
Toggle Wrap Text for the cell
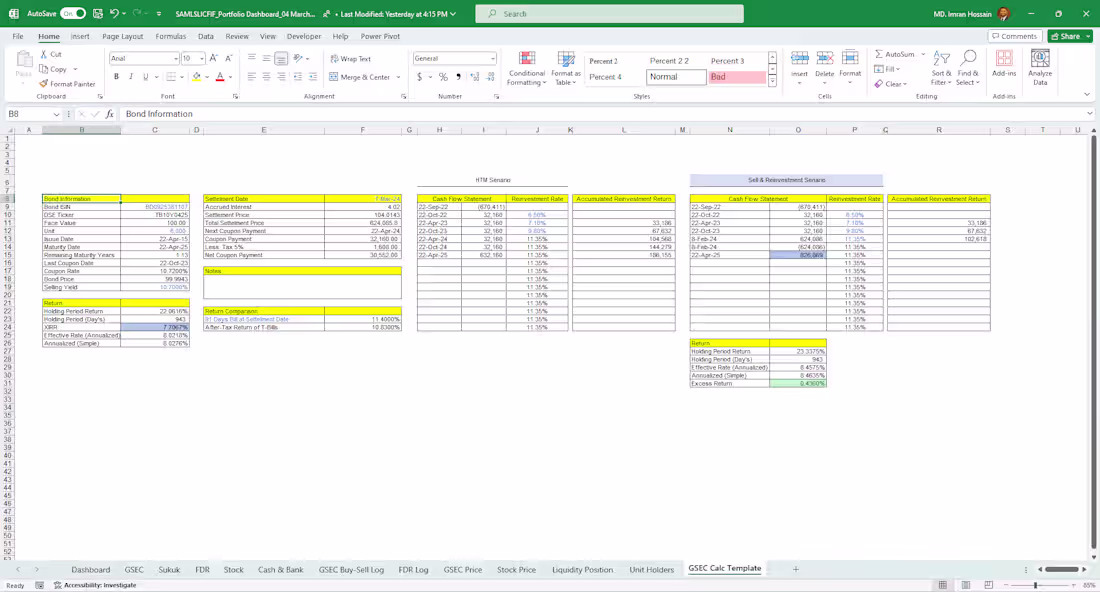click(x=351, y=59)
